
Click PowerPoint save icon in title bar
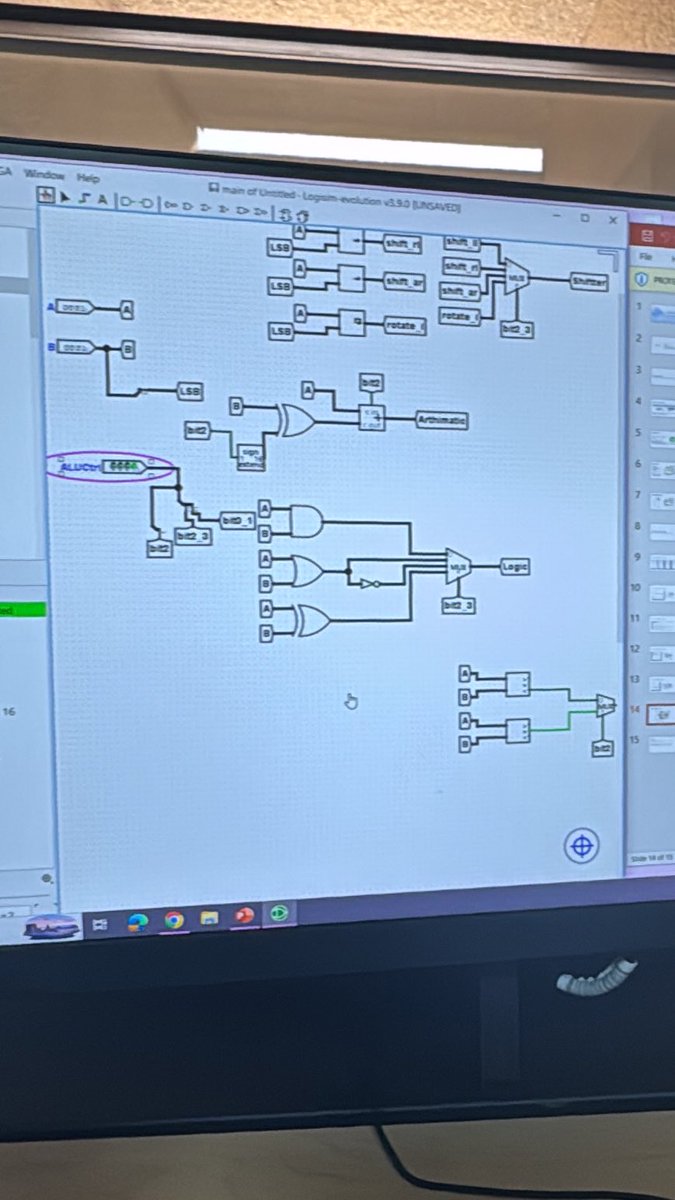click(x=648, y=236)
